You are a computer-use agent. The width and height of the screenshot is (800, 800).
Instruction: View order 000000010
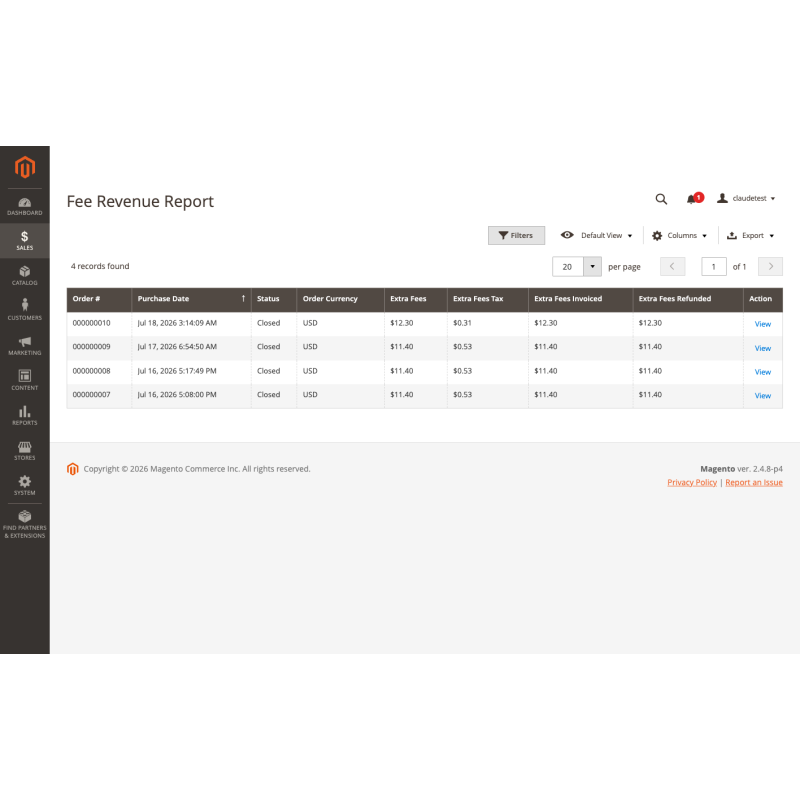pos(762,324)
